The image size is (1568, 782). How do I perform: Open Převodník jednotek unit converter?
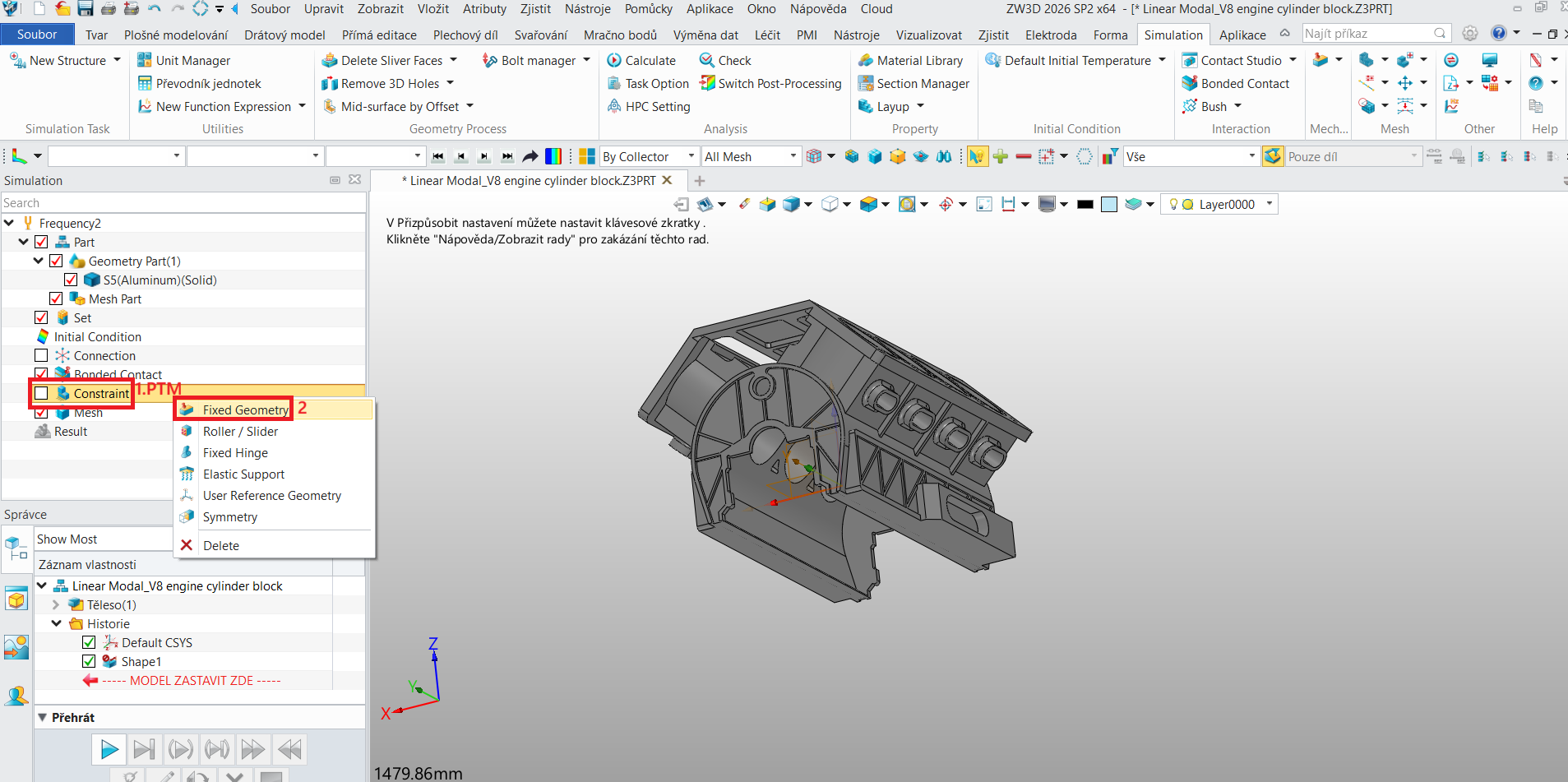[x=199, y=83]
